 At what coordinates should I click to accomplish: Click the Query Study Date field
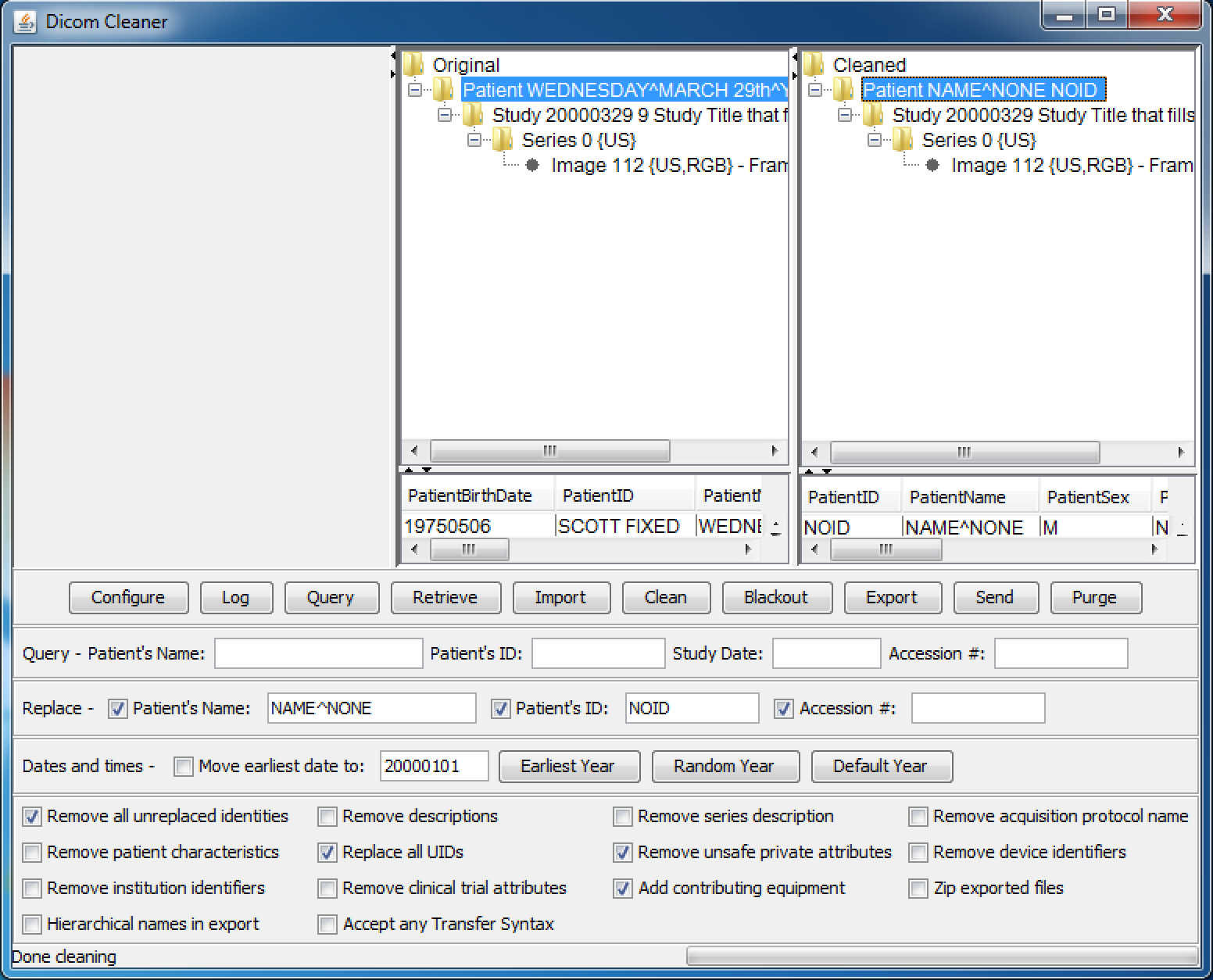click(826, 653)
